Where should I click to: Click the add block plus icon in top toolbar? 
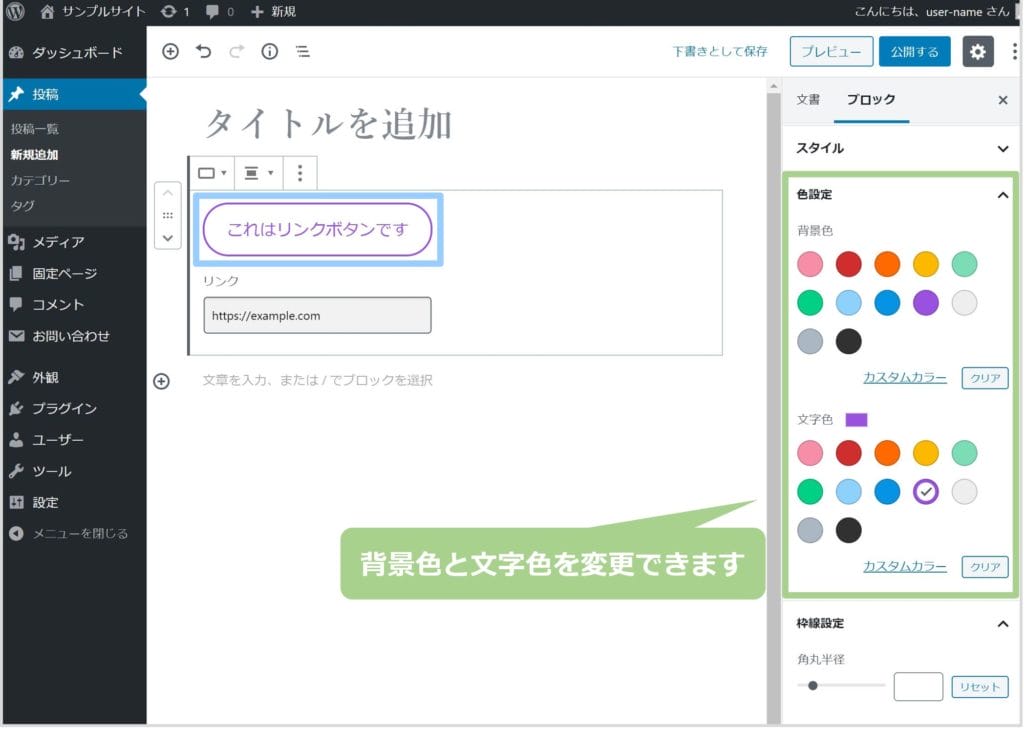coord(170,52)
